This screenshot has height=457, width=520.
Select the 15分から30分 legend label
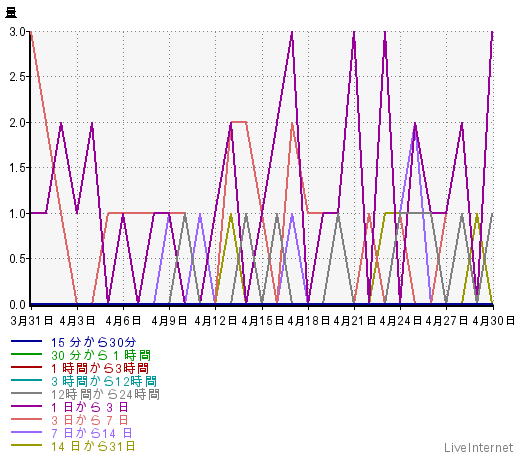(93, 342)
